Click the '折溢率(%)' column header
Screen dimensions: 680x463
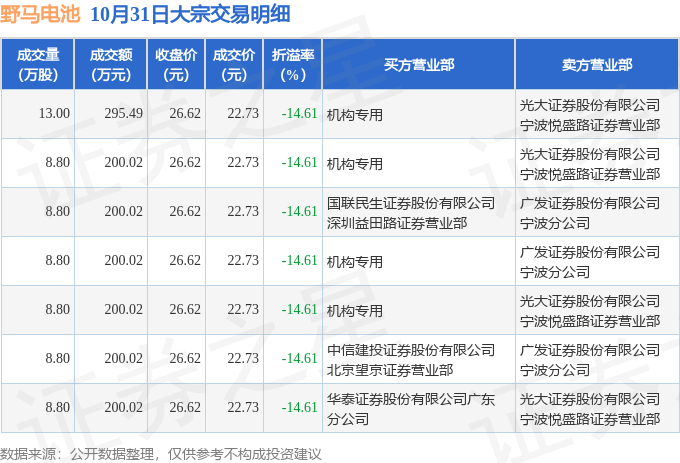point(293,65)
